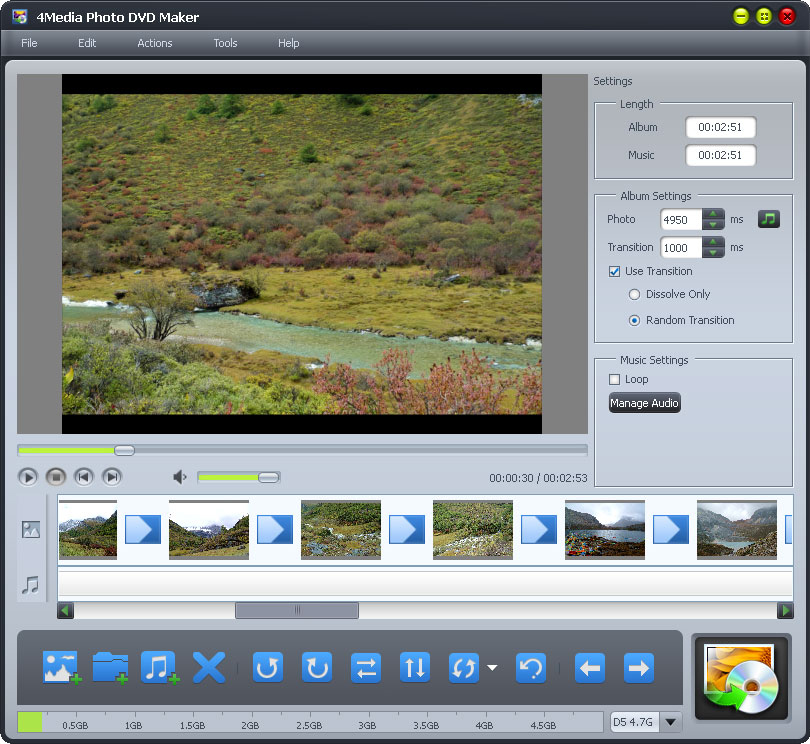Viewport: 810px width, 744px height.
Task: Click the music note icon in Album Settings
Action: coord(768,219)
